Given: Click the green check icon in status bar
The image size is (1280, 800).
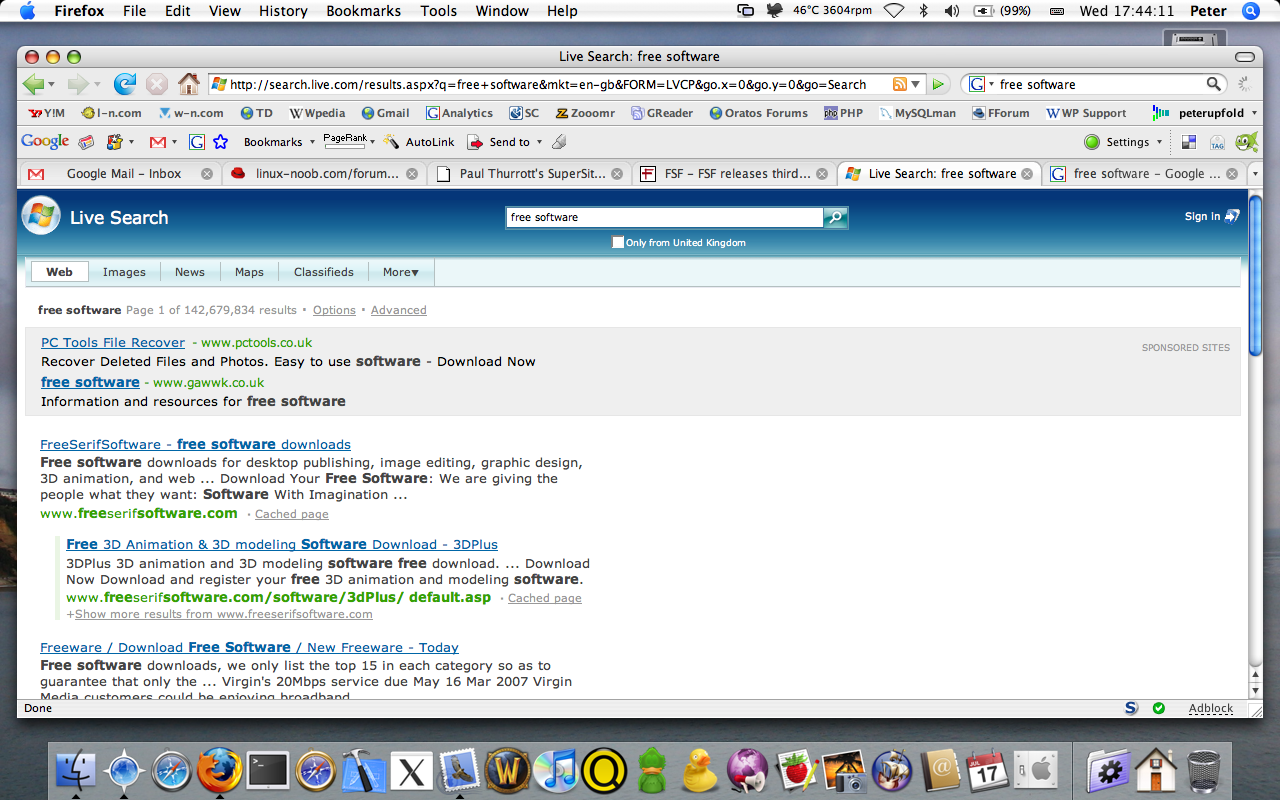Looking at the screenshot, I should click(1158, 708).
